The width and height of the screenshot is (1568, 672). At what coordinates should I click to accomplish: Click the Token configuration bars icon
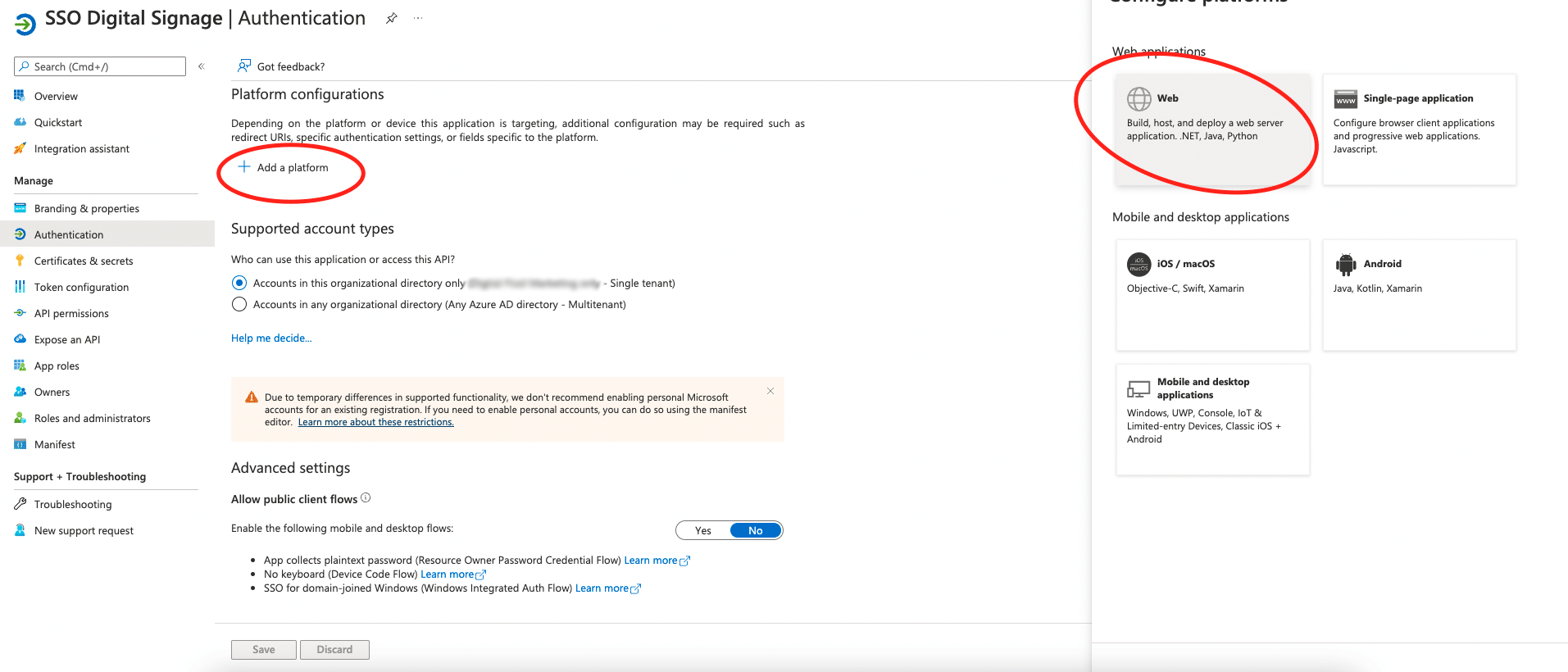click(x=20, y=287)
